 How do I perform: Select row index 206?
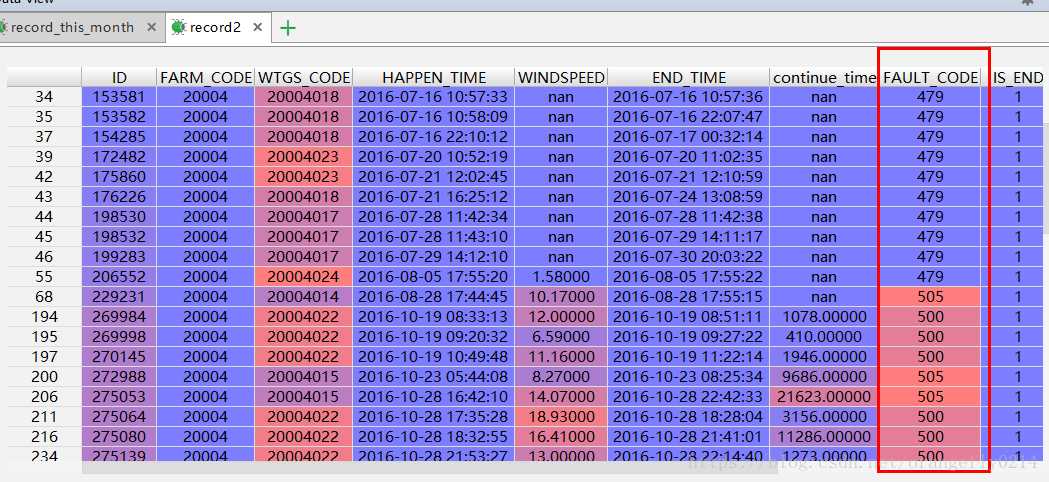[44, 396]
